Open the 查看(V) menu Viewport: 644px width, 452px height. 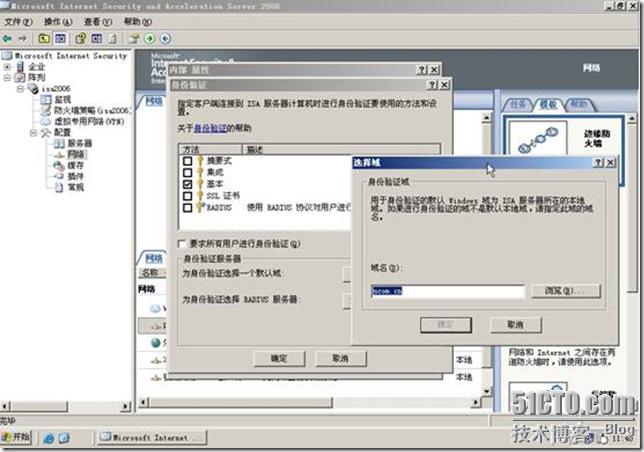[98, 22]
